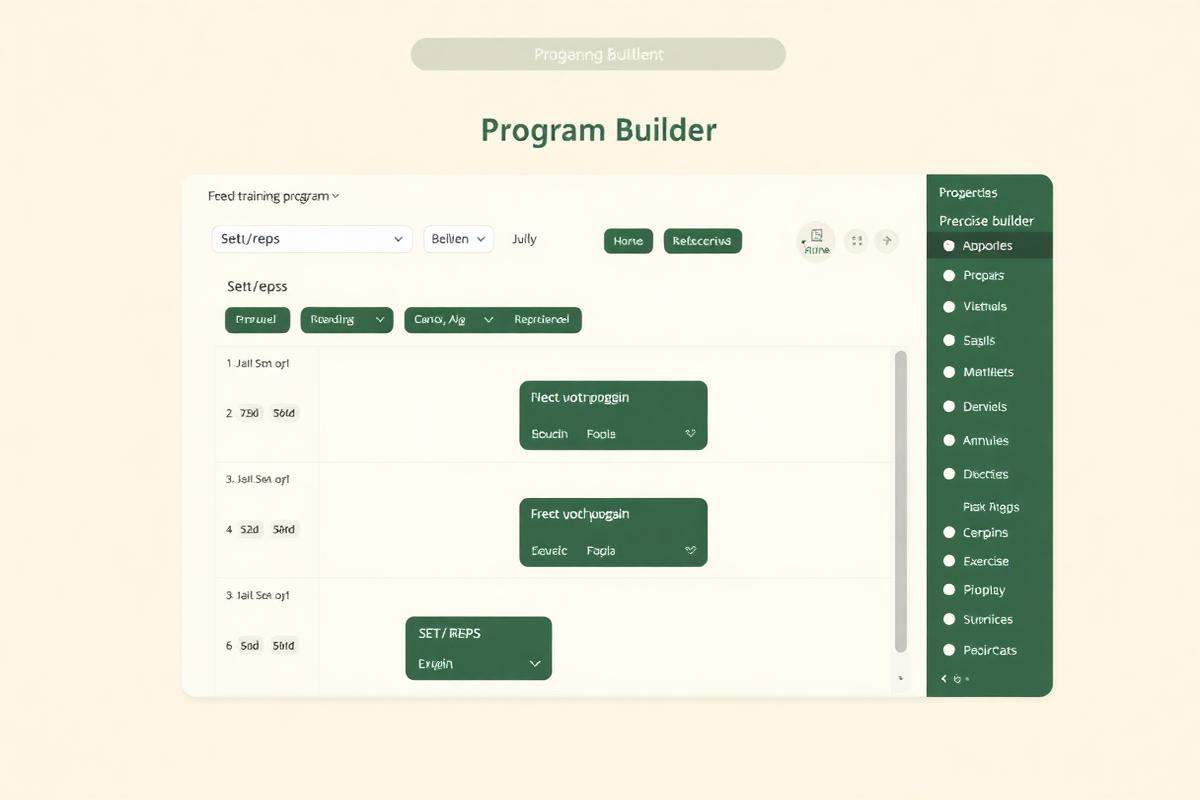Click the back chevron at sidebar bottom
Viewport: 1200px width, 800px height.
pos(943,679)
